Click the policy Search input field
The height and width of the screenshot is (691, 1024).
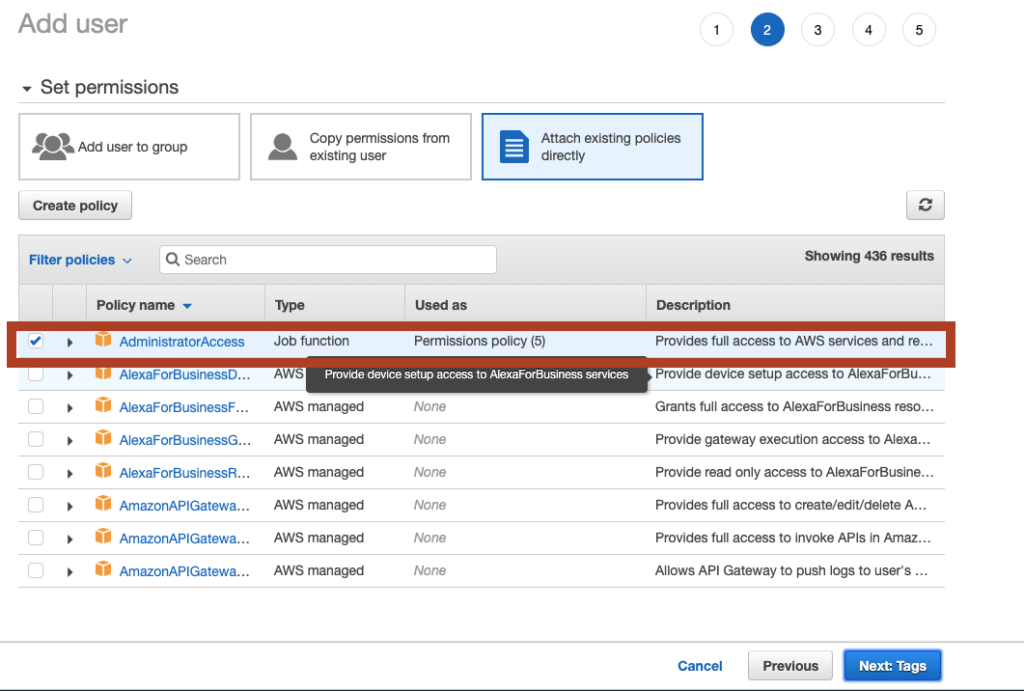[328, 259]
